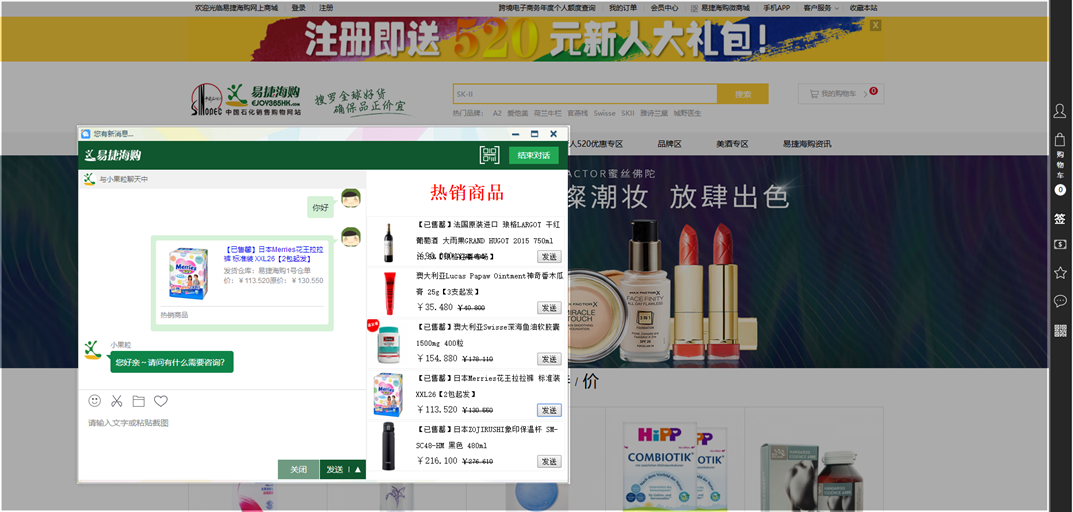Open the 520优惠专区 navigation tab
This screenshot has width=1073, height=512.
click(x=596, y=144)
